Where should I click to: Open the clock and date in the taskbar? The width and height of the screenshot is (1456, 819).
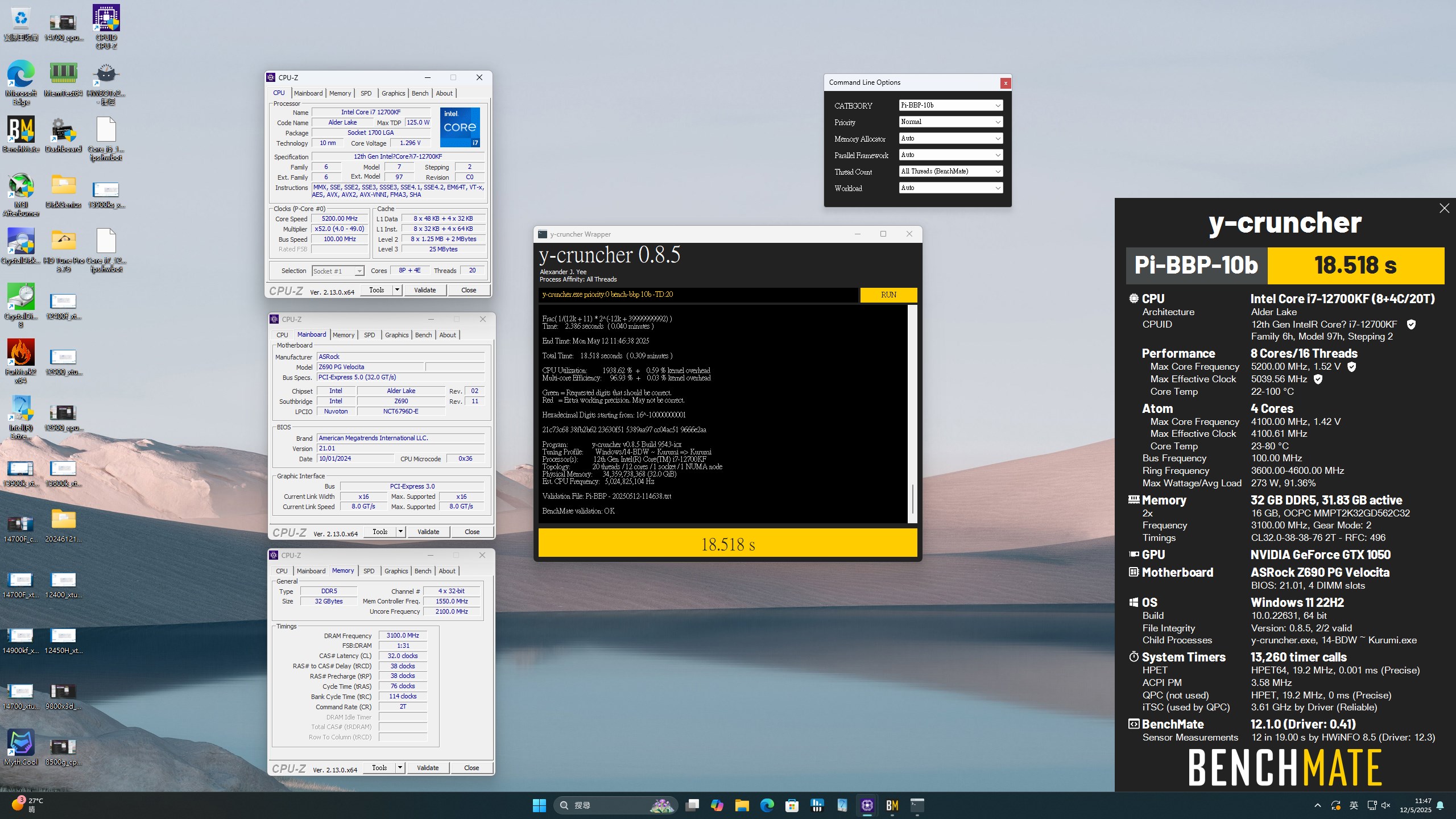click(1415, 805)
